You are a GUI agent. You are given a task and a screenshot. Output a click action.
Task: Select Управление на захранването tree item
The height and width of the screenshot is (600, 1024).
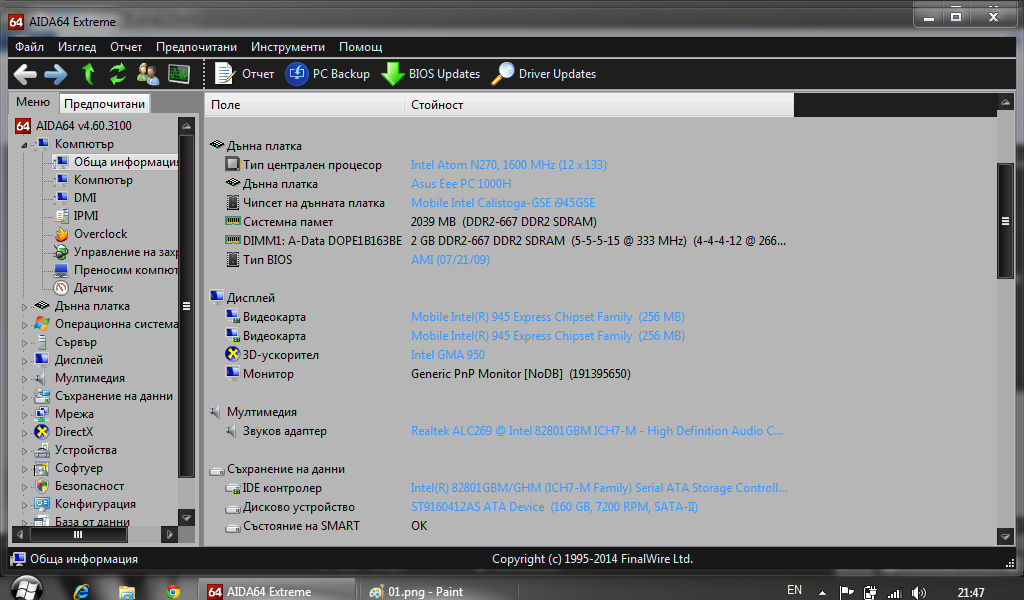click(125, 252)
